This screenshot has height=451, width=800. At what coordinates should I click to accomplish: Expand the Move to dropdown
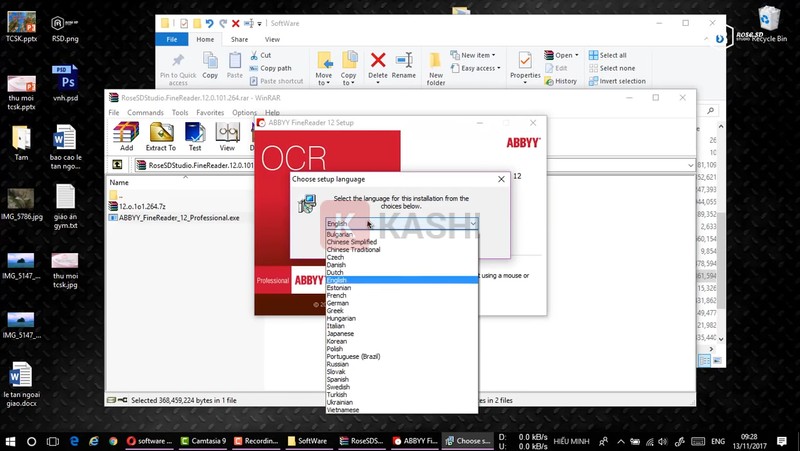[324, 80]
